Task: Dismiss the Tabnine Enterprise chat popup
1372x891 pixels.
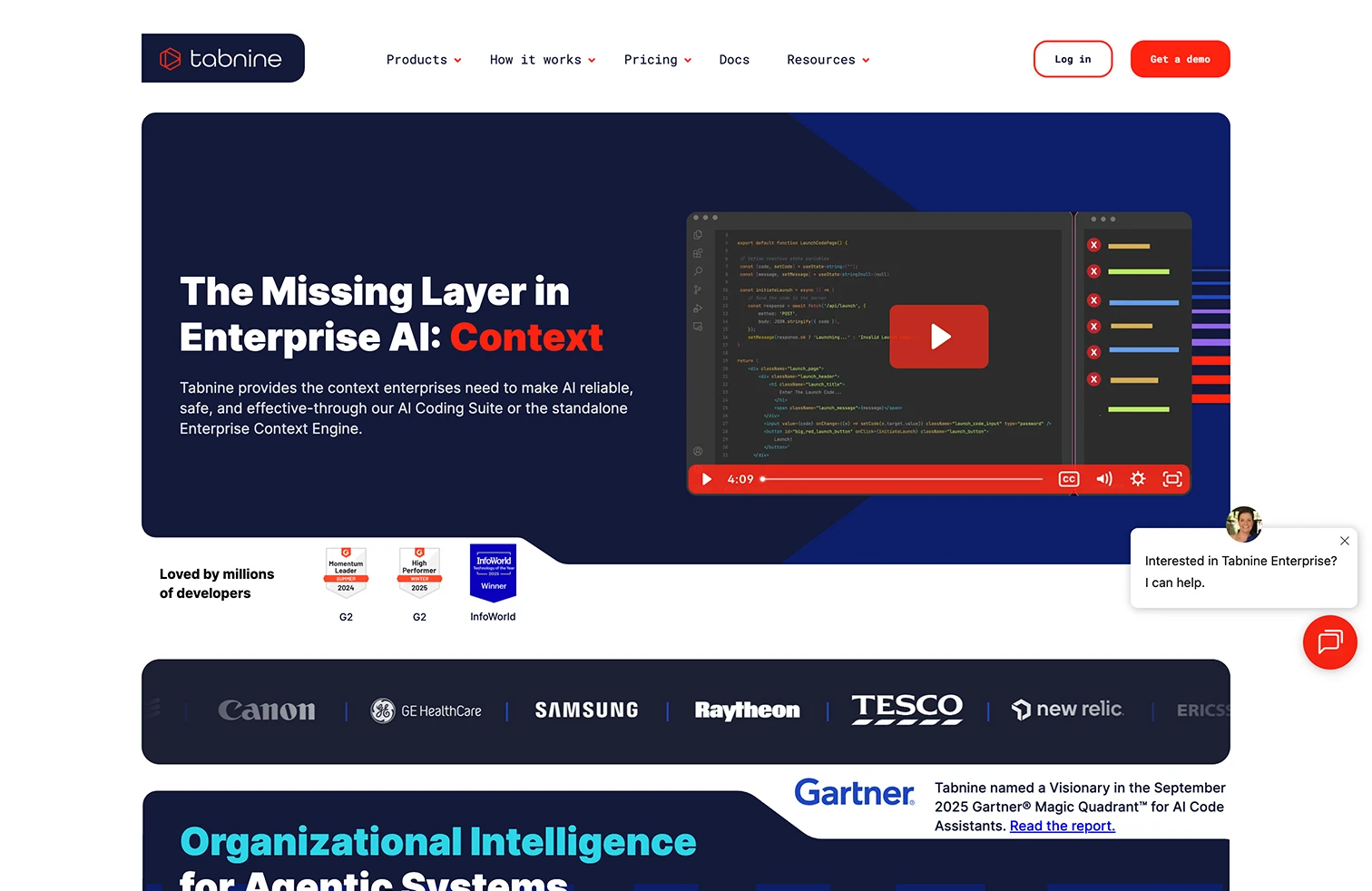Action: 1344,541
